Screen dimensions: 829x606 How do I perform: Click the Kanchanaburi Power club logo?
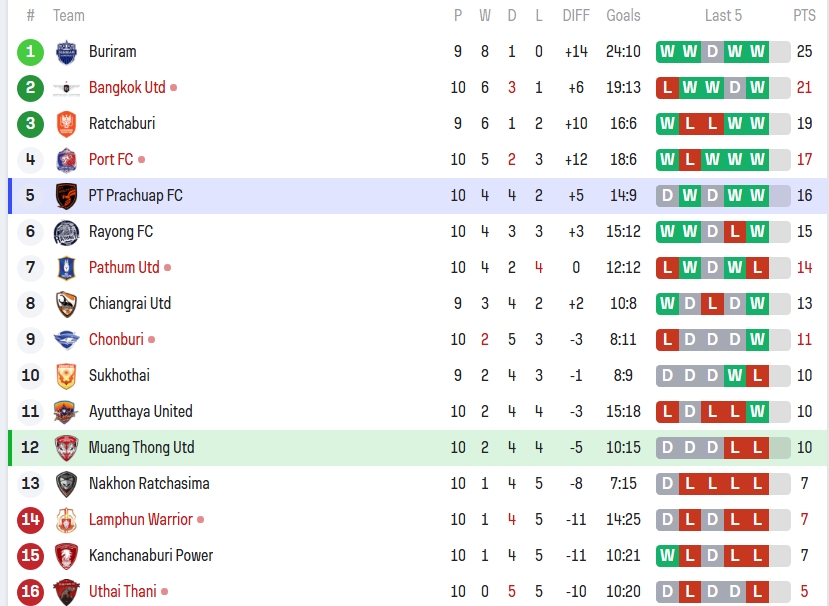66,556
